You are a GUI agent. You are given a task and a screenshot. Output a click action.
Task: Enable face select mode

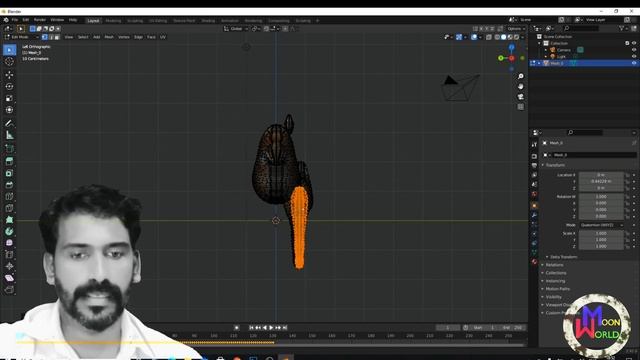[x=57, y=37]
